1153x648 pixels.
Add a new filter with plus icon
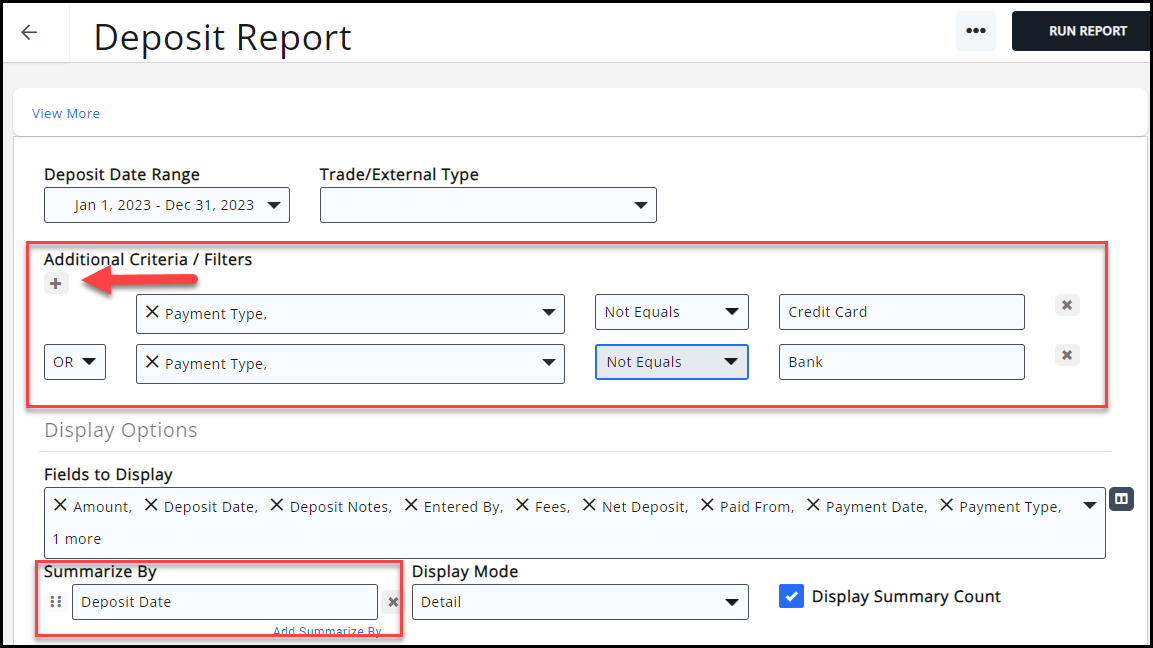pos(56,284)
